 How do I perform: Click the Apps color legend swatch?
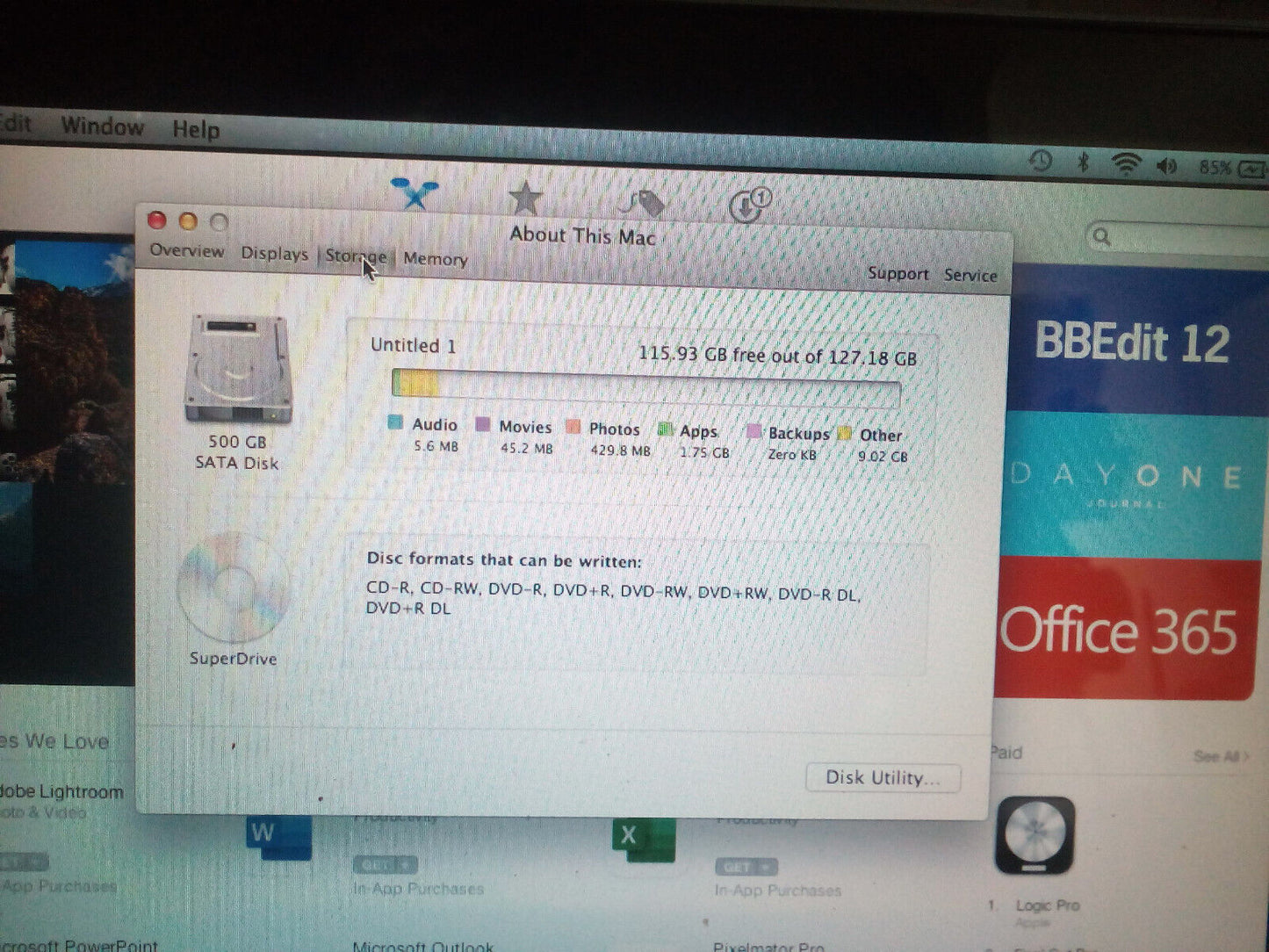665,429
